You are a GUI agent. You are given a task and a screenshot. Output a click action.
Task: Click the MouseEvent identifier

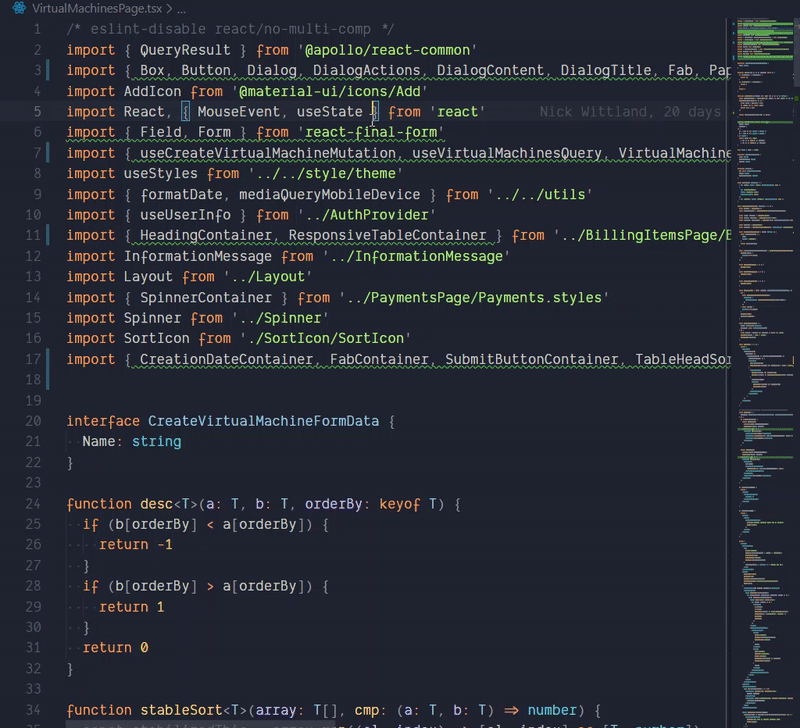(239, 112)
